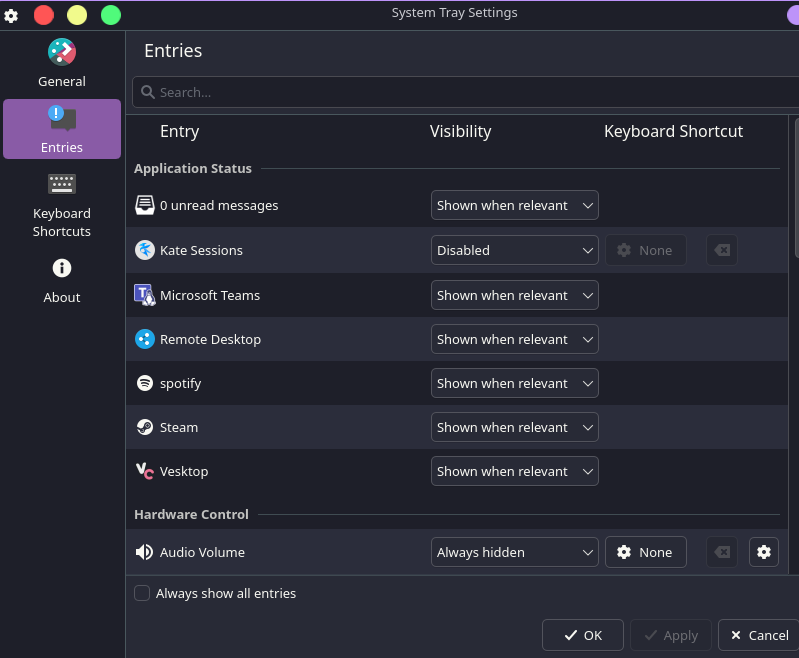Enable Always show all entries checkbox

[x=143, y=593]
